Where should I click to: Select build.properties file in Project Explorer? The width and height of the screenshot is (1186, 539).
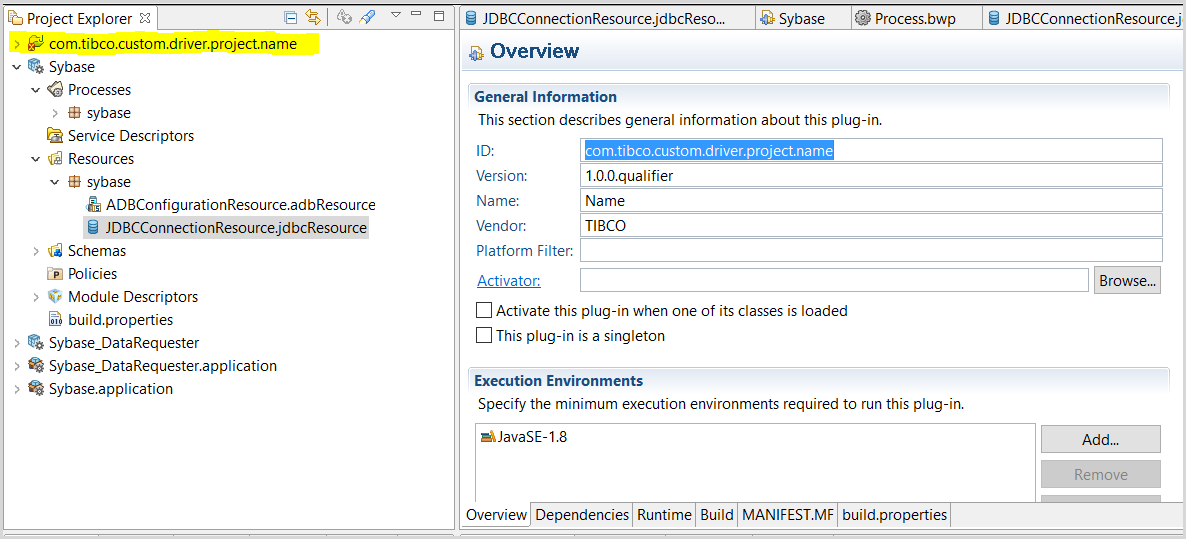coord(120,320)
